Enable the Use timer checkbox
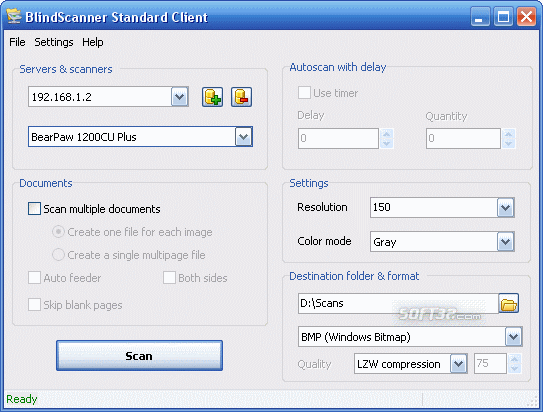The image size is (543, 412). pyautogui.click(x=304, y=93)
